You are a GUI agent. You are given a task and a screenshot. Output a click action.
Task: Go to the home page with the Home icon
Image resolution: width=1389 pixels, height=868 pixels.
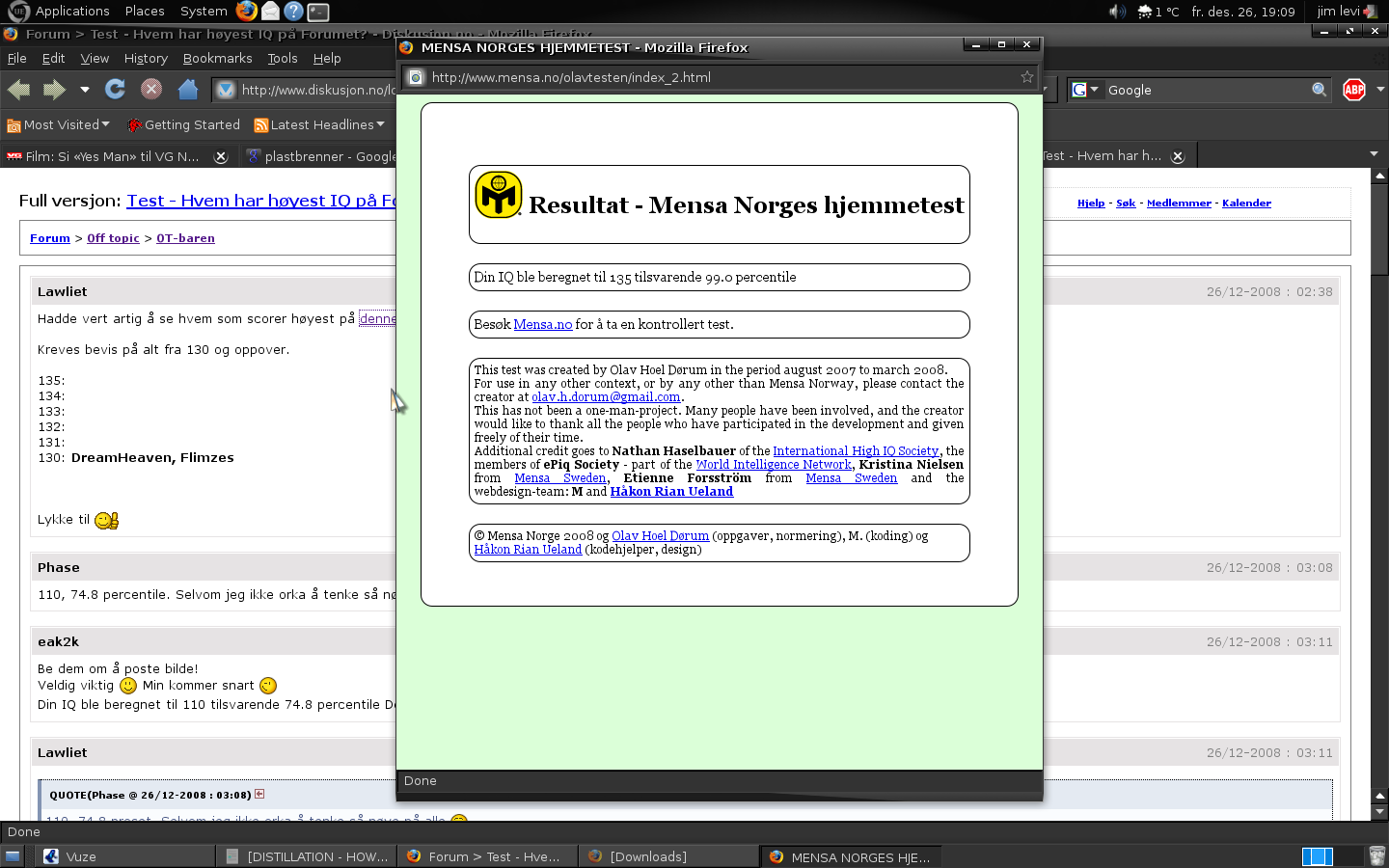188,90
